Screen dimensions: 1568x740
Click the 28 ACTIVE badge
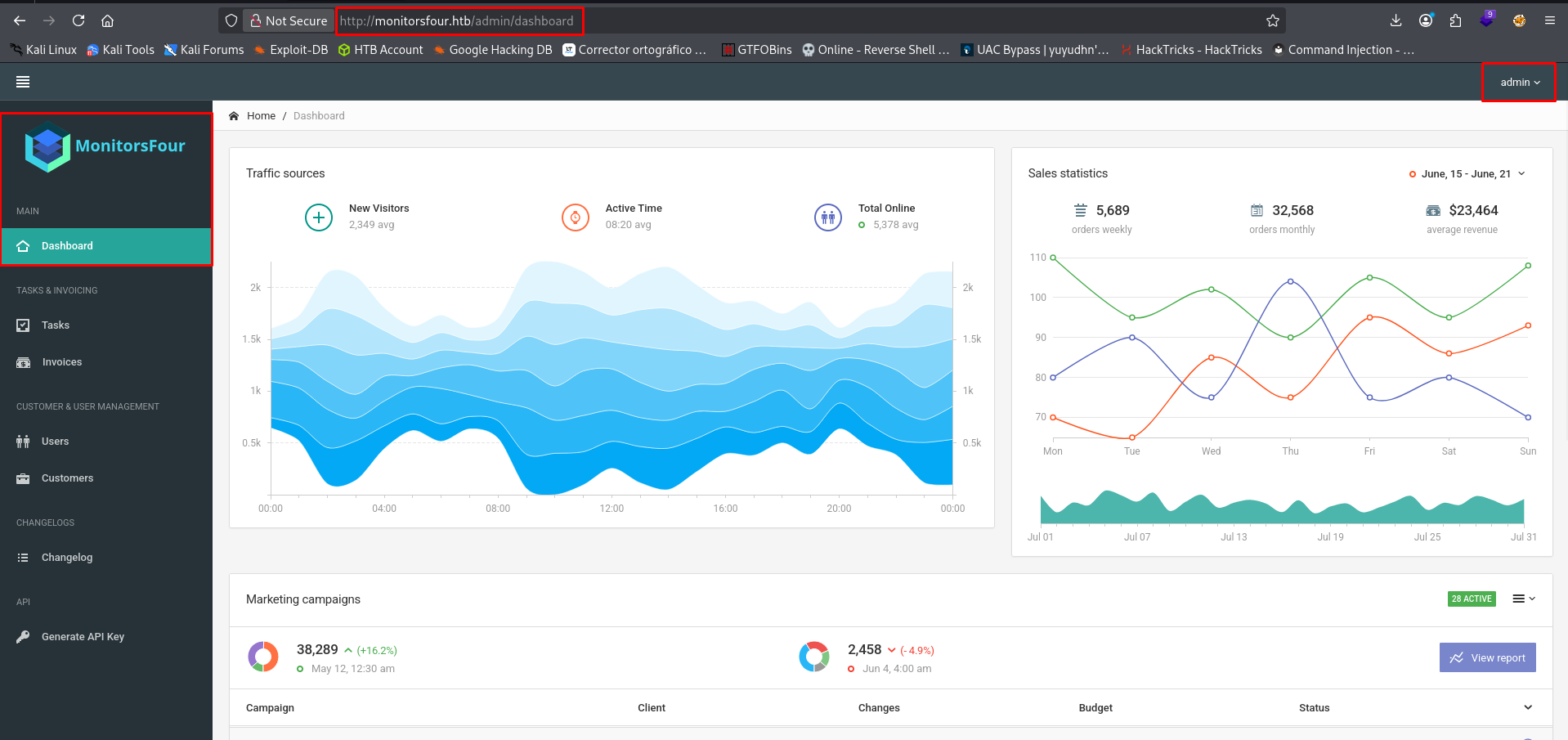coord(1472,599)
